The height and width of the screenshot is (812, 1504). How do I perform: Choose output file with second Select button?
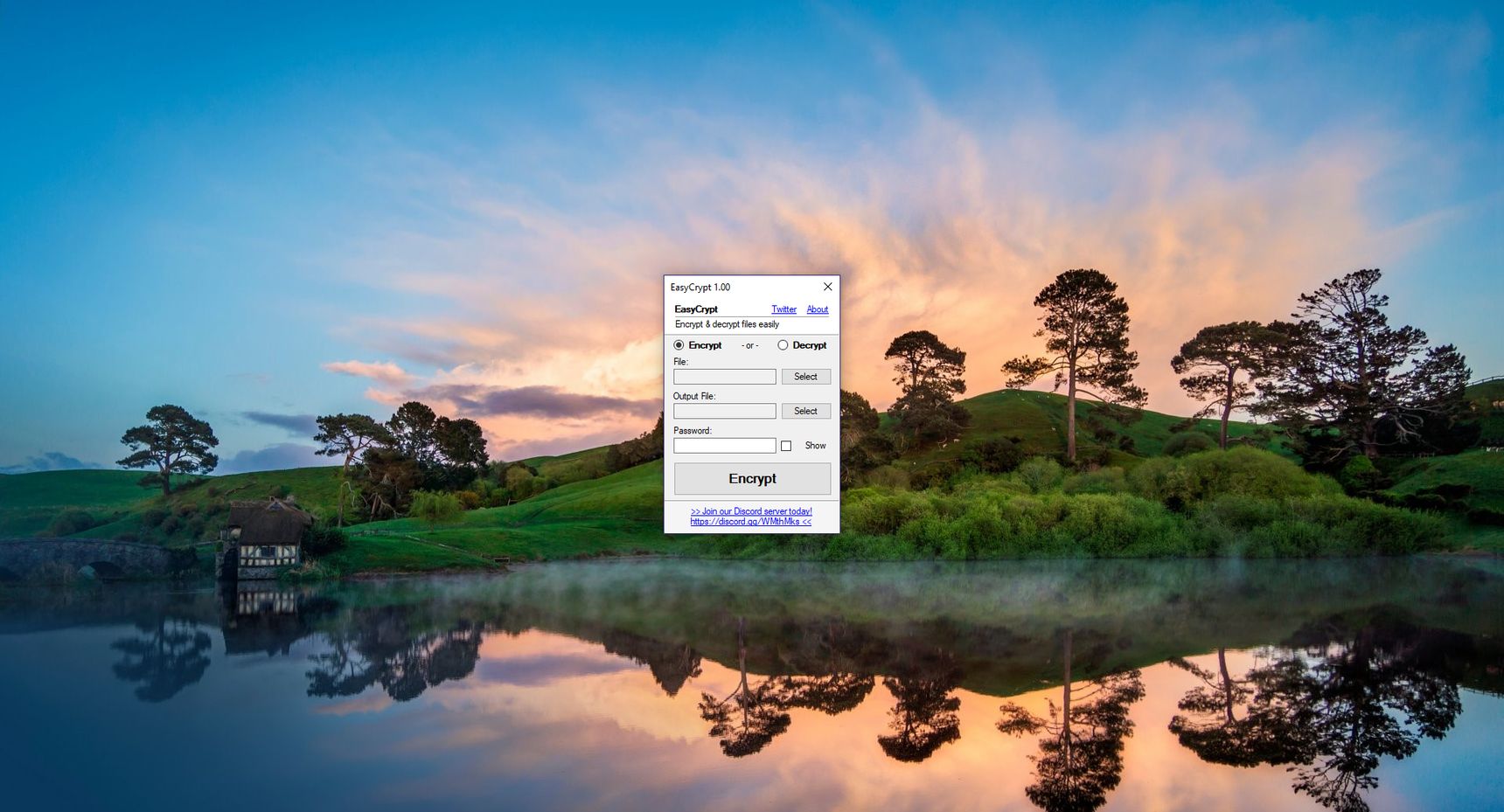pos(805,411)
